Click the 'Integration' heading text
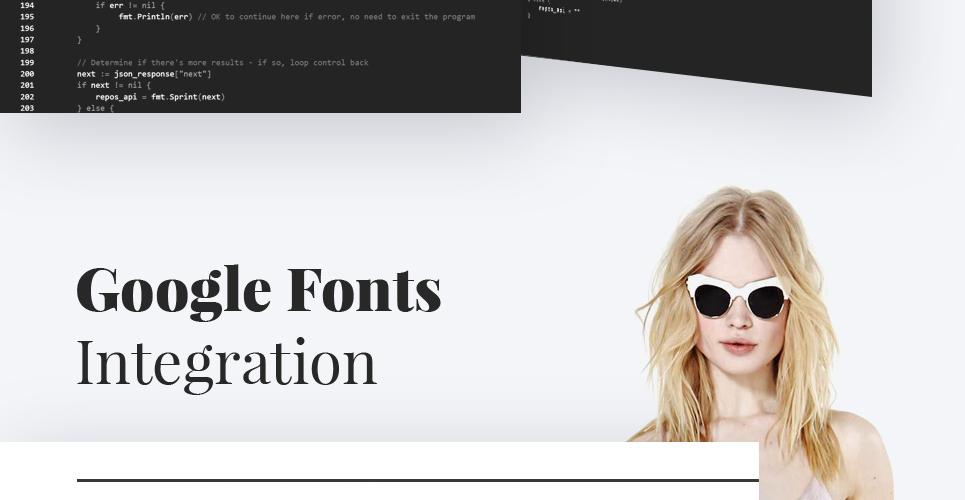The height and width of the screenshot is (500, 965). point(226,365)
